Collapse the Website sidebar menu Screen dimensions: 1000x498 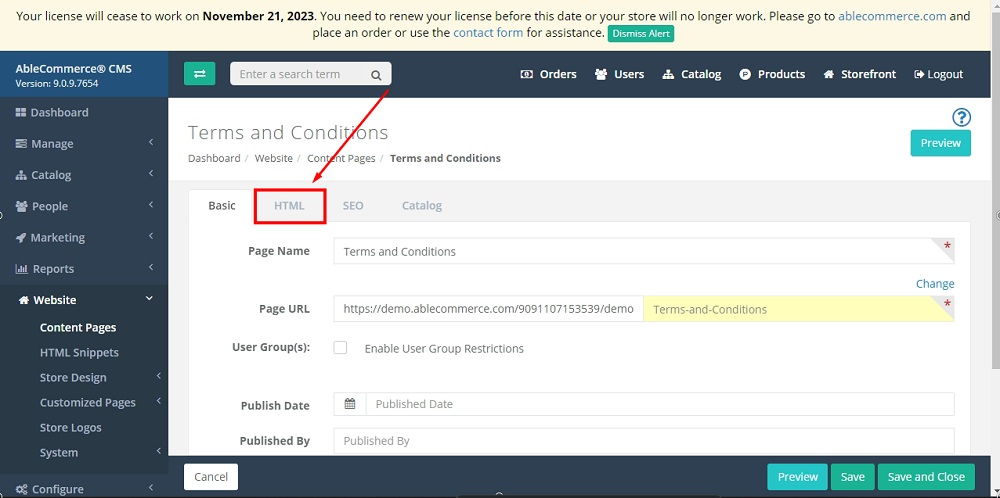[x=149, y=298]
